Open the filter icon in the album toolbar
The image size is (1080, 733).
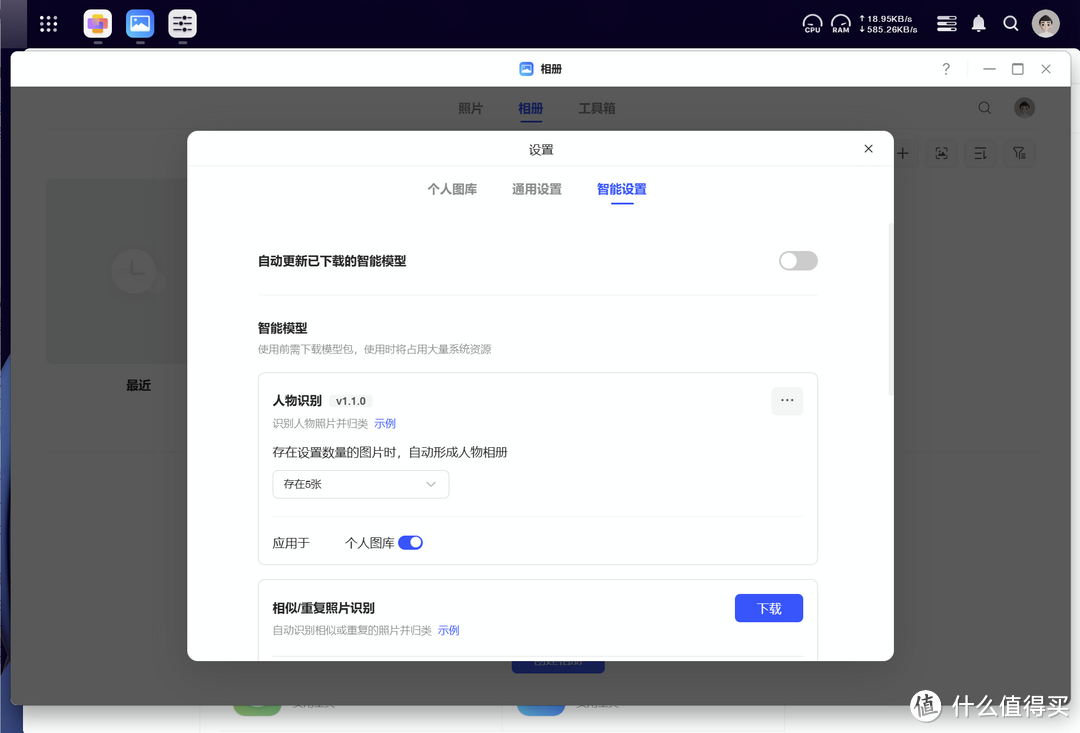(1018, 152)
